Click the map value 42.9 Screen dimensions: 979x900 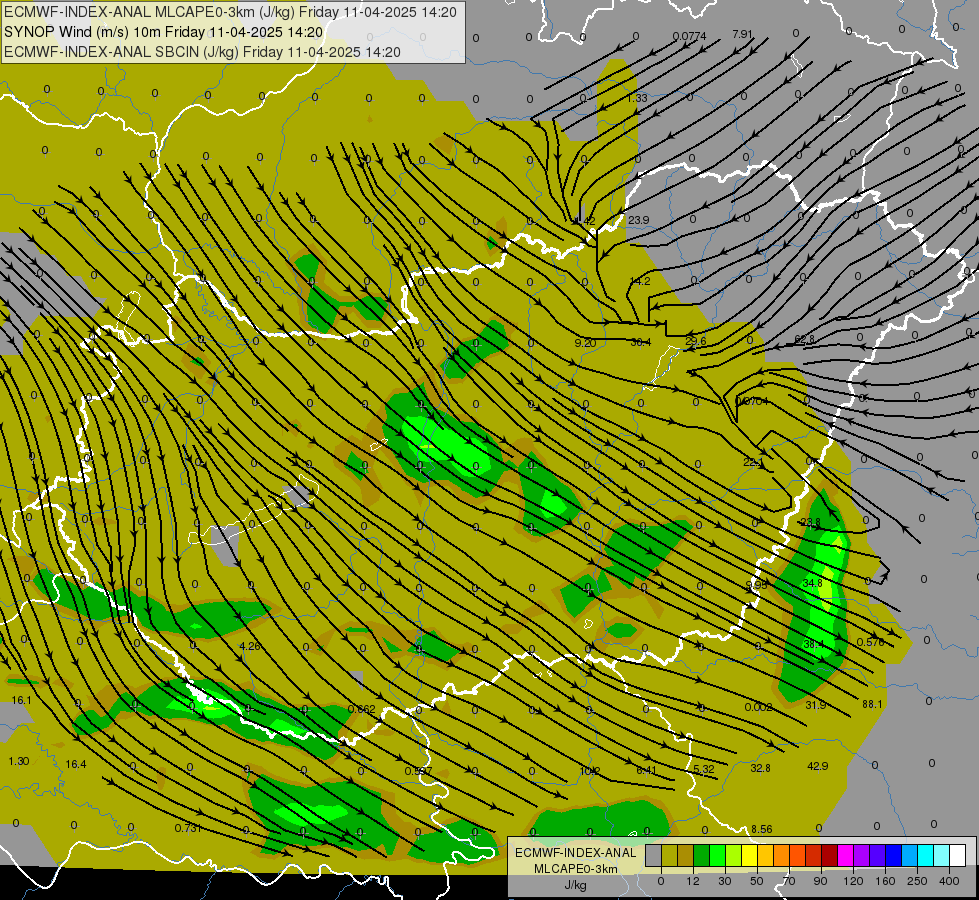coord(817,766)
